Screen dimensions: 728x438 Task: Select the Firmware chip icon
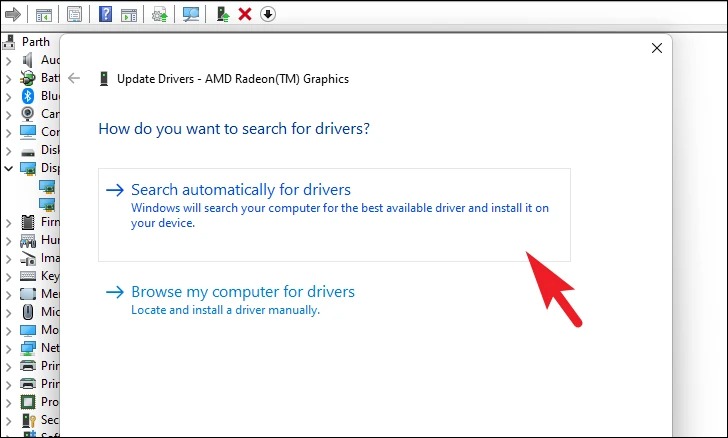(x=27, y=222)
